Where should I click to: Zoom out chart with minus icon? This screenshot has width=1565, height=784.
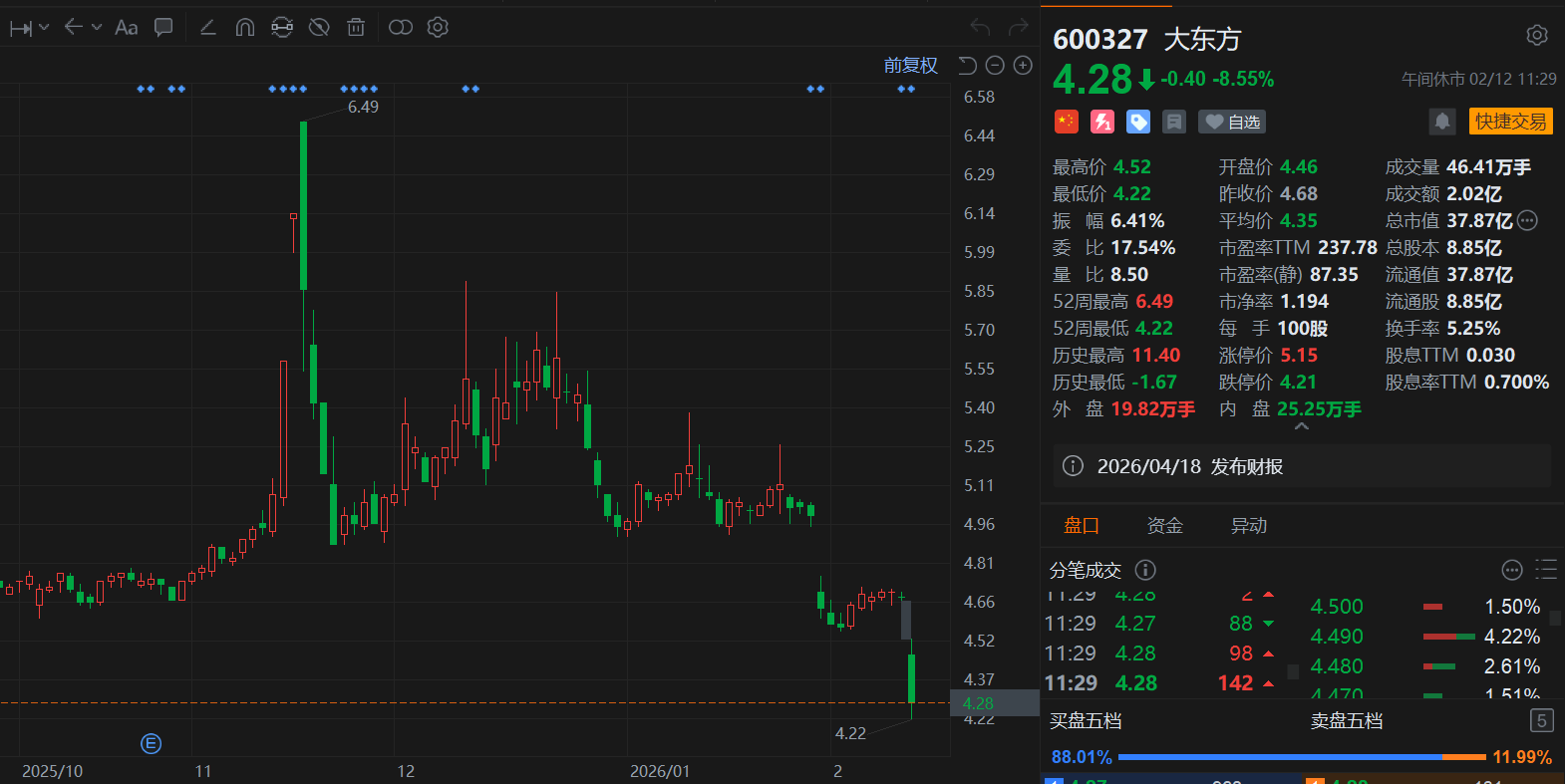click(x=995, y=66)
